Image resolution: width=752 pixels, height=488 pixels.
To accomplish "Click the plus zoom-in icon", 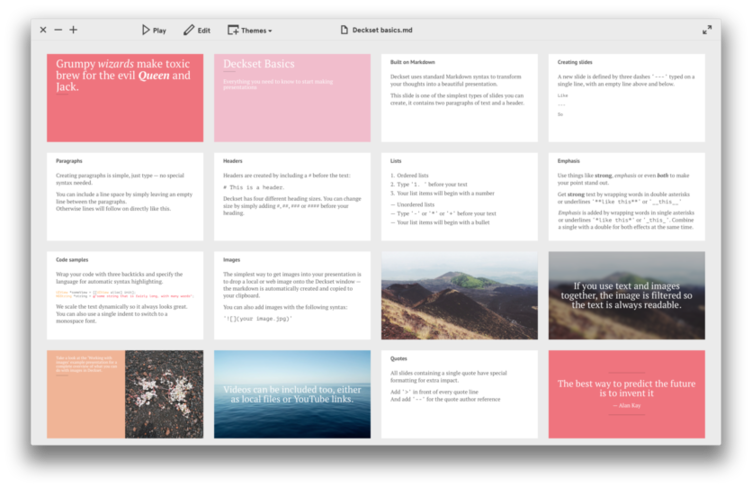I will (73, 30).
